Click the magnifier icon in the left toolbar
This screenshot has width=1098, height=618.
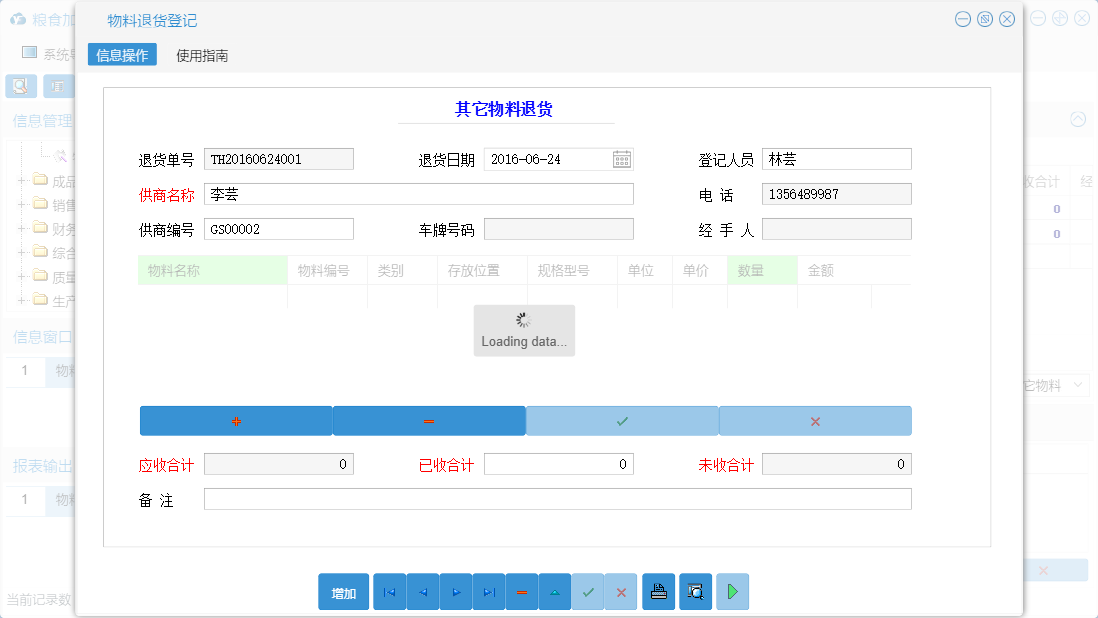[x=21, y=87]
